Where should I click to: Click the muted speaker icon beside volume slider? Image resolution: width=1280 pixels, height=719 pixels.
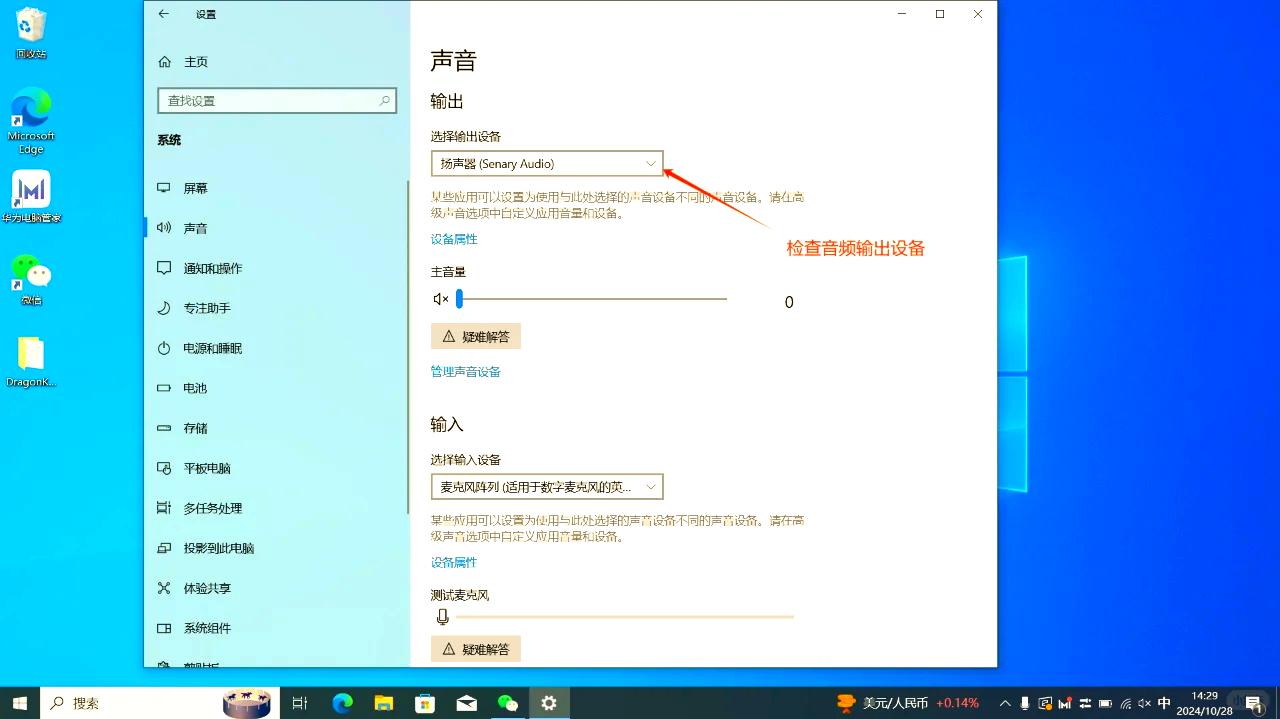pos(440,299)
